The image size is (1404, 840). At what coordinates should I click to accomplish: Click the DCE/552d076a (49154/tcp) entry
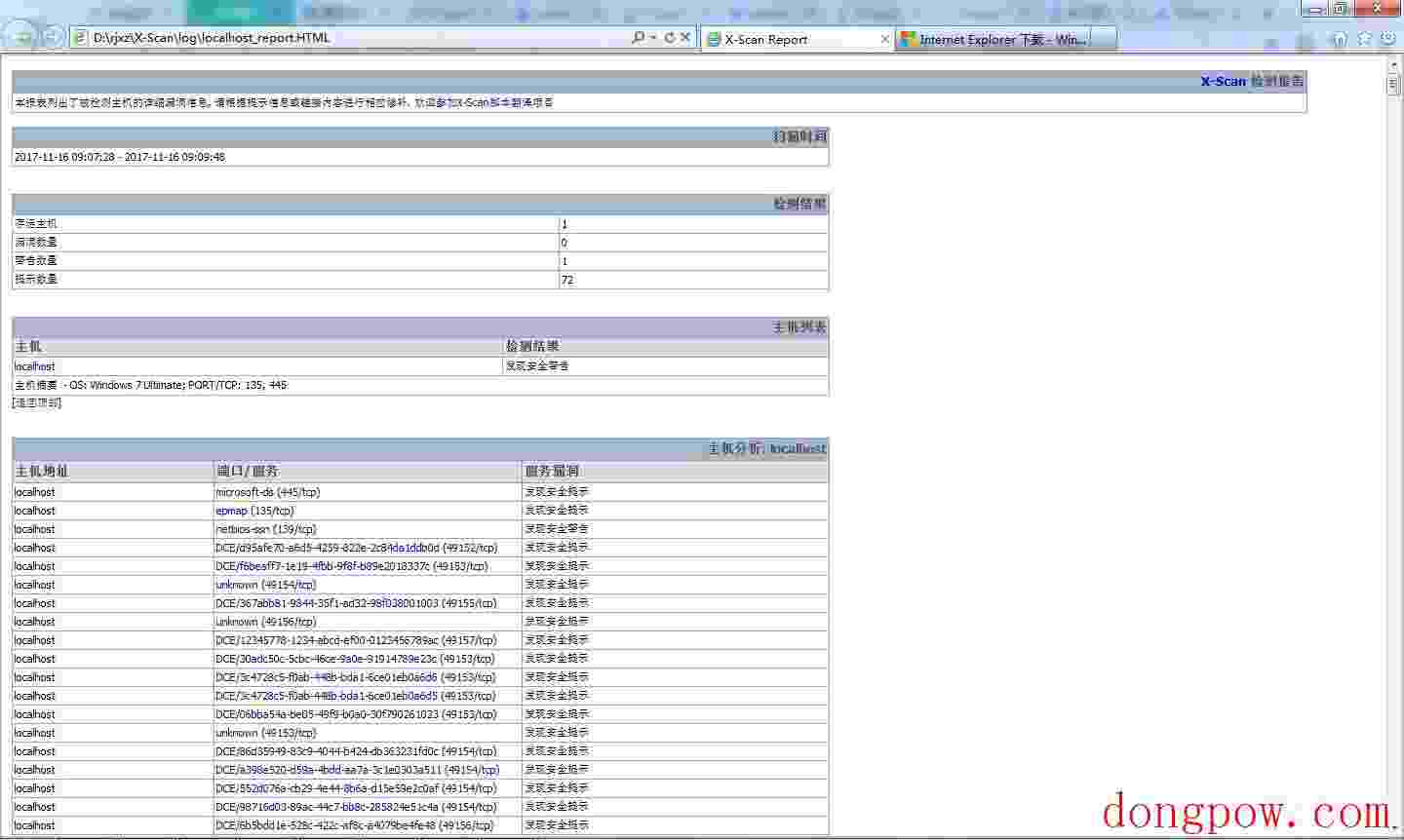pos(356,788)
